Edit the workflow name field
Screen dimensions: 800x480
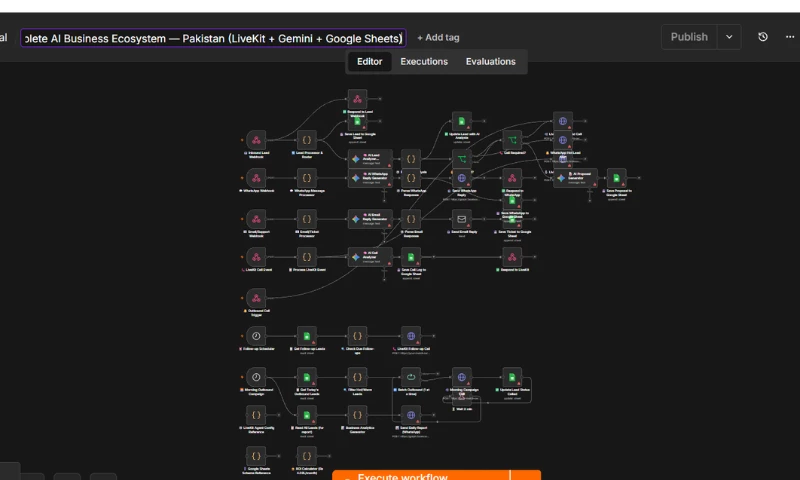pos(213,38)
